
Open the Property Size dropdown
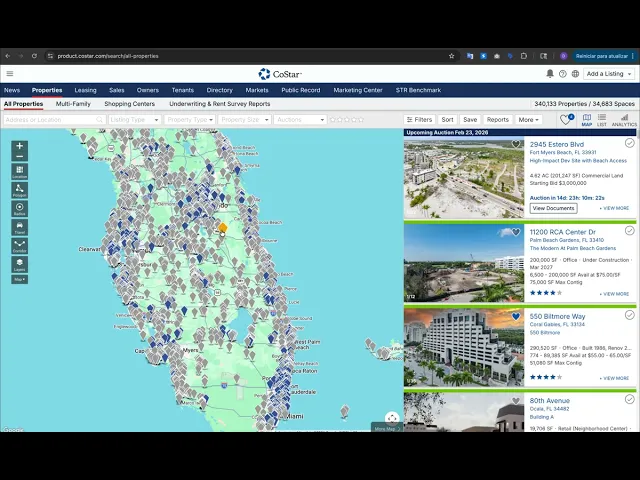[244, 120]
